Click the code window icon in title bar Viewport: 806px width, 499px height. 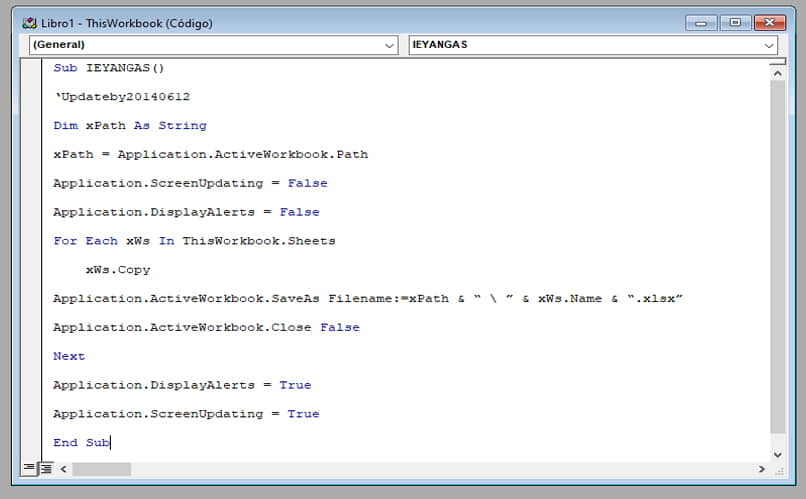point(30,23)
